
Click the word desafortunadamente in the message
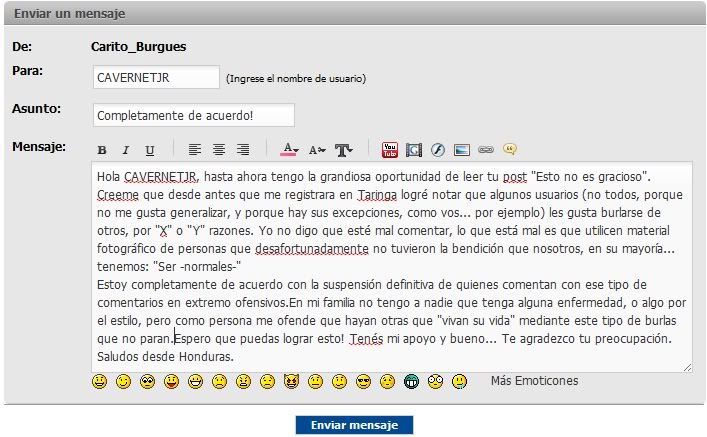pyautogui.click(x=312, y=248)
